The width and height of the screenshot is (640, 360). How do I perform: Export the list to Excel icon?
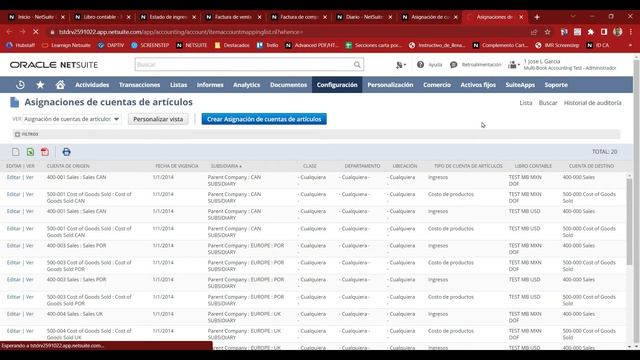click(x=30, y=152)
